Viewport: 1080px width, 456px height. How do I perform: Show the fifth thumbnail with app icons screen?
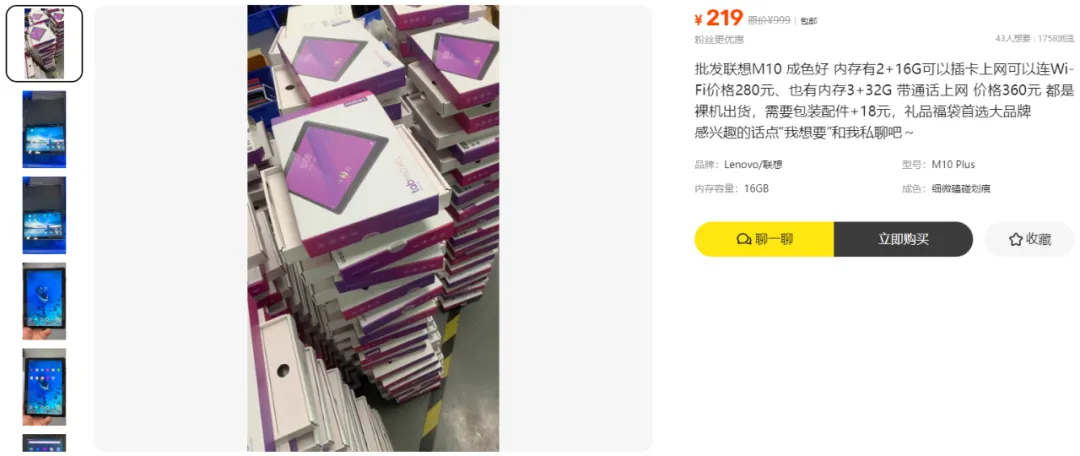[44, 386]
